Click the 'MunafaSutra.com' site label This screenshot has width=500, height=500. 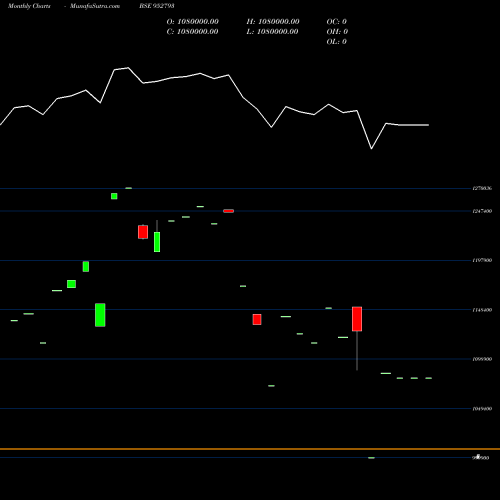coord(95,6)
